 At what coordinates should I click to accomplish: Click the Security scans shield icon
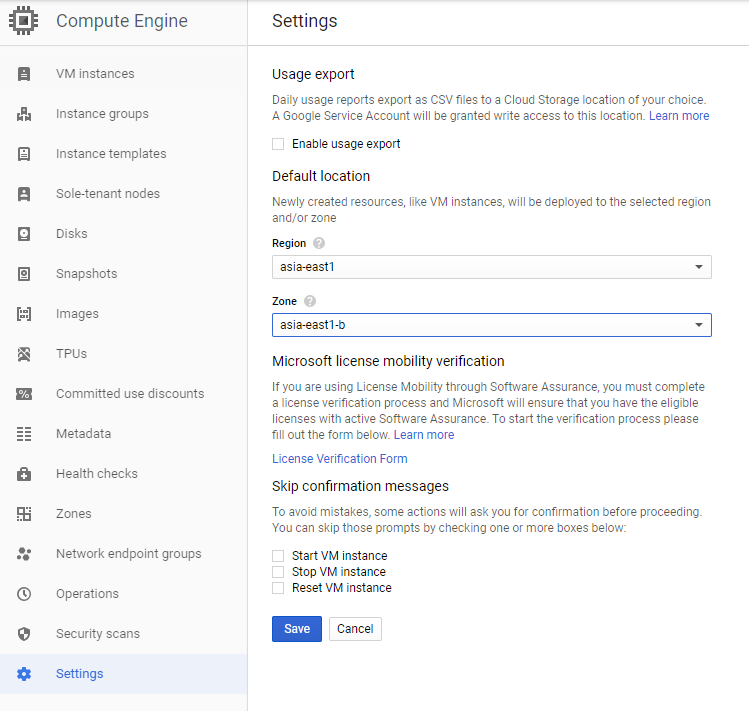pyautogui.click(x=24, y=634)
